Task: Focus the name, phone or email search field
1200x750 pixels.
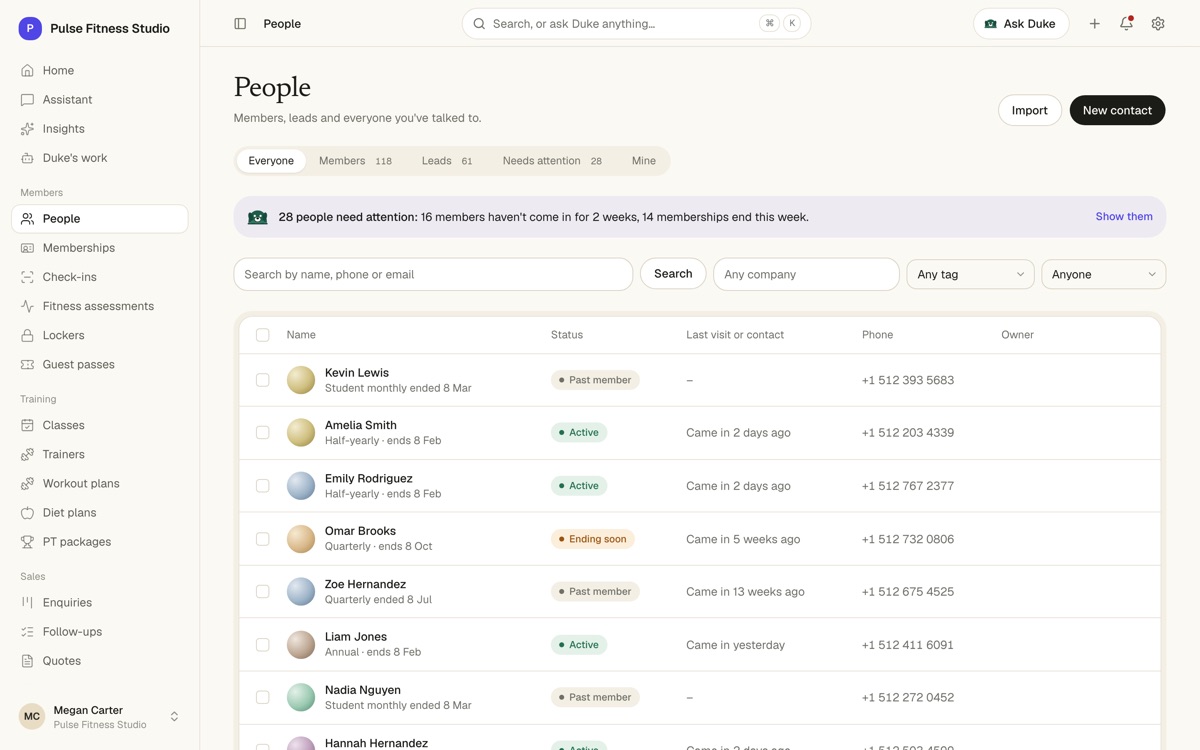Action: click(x=433, y=274)
